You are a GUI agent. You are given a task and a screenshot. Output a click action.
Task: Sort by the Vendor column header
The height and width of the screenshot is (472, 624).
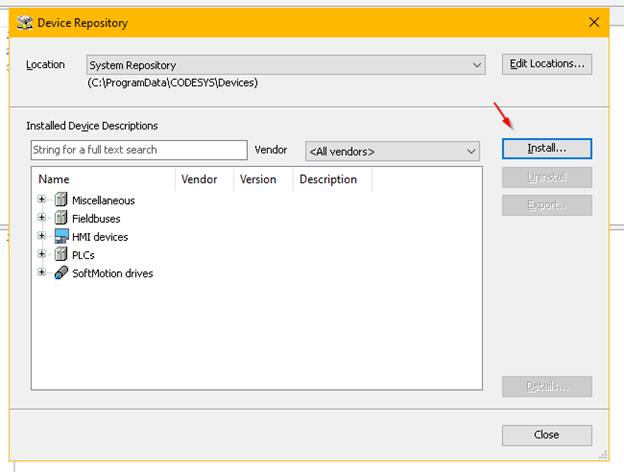tap(205, 179)
